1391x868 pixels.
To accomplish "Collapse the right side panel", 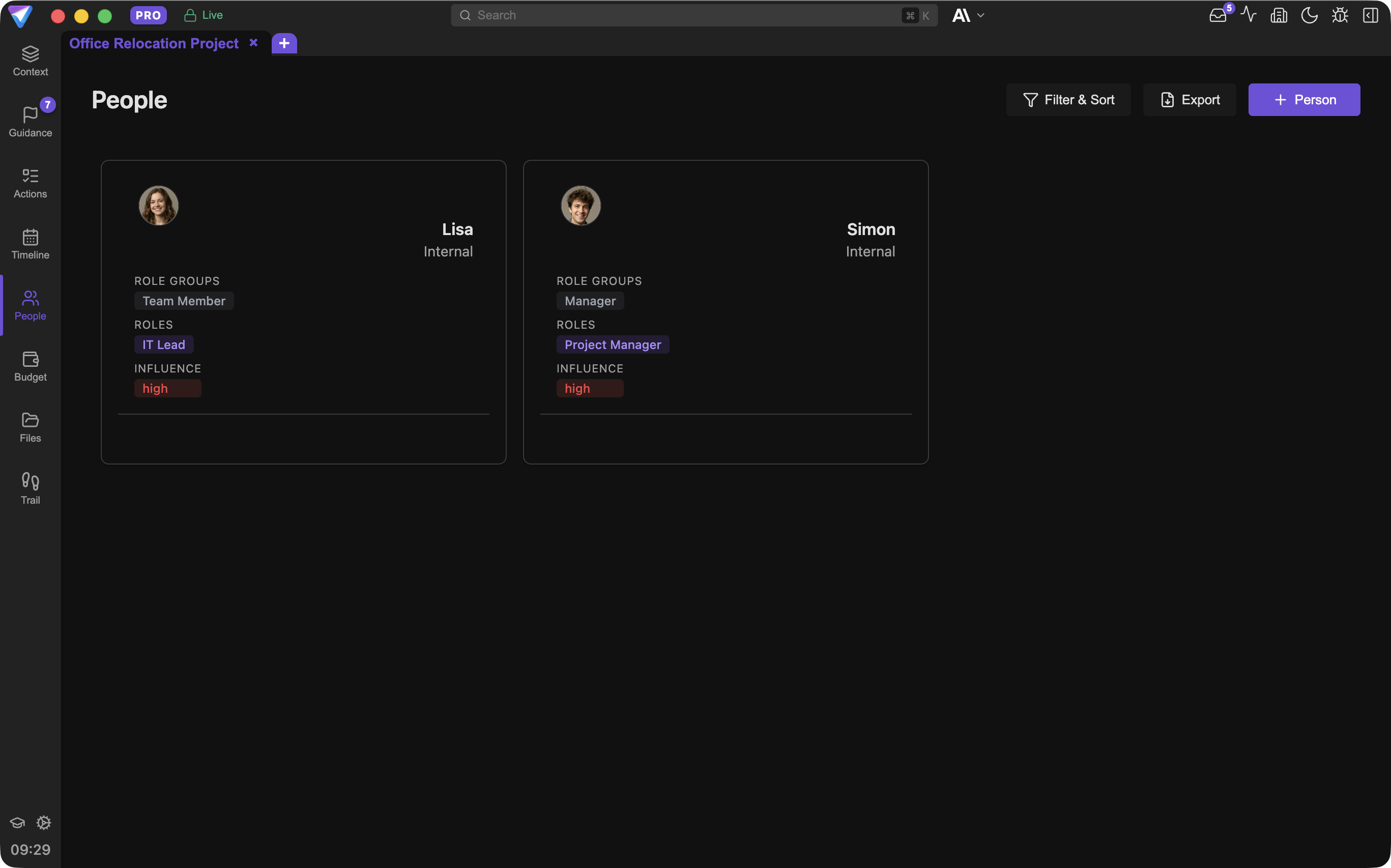I will click(x=1370, y=15).
